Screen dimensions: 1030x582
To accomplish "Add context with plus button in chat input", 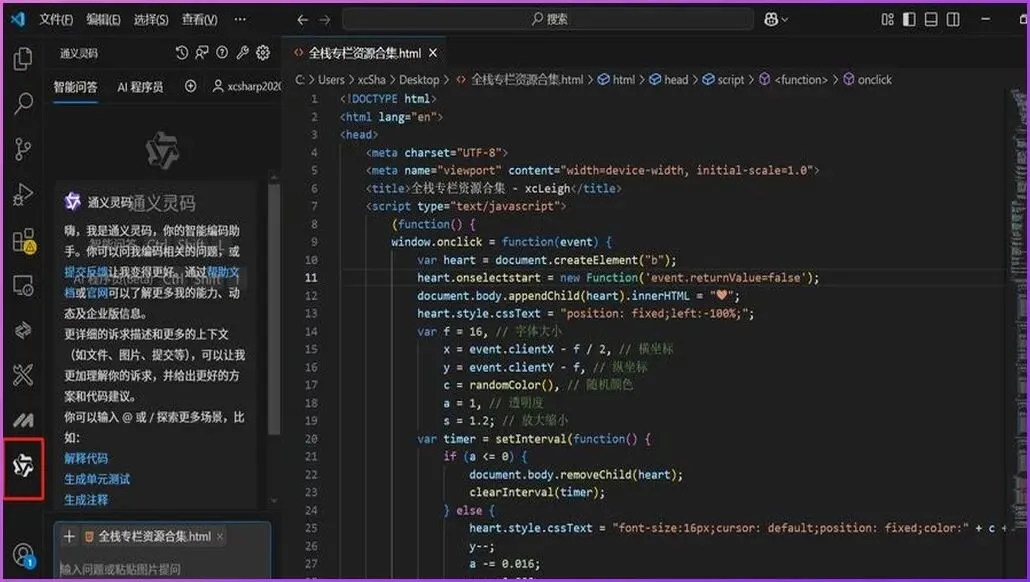I will (69, 537).
